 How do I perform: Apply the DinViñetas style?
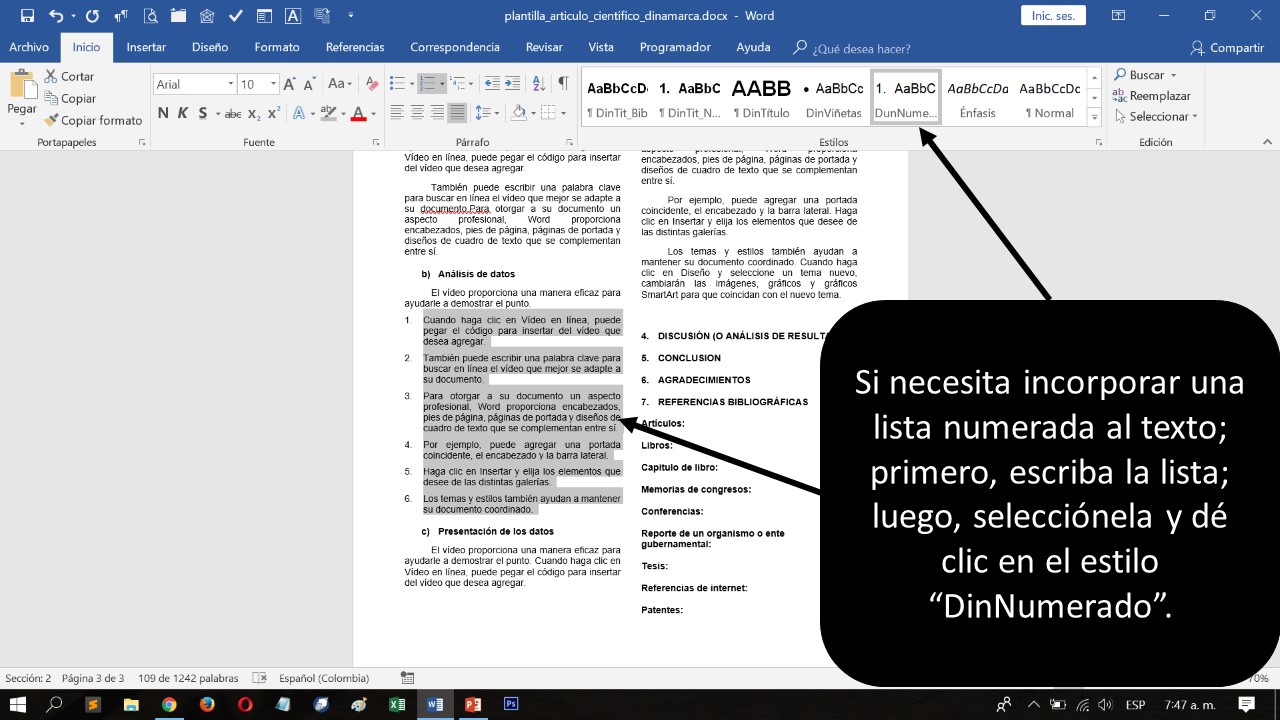tap(833, 98)
